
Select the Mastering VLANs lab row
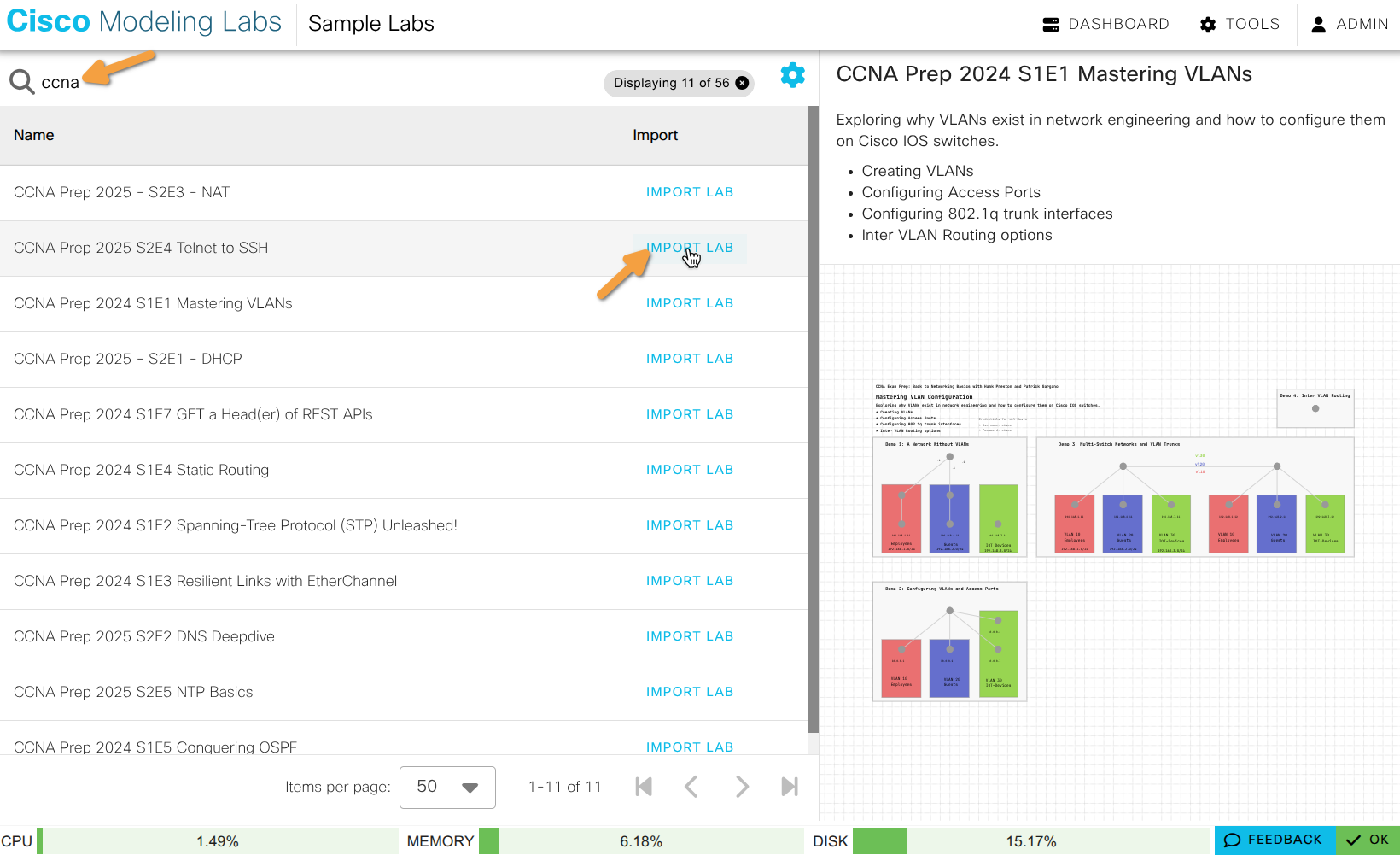(154, 303)
